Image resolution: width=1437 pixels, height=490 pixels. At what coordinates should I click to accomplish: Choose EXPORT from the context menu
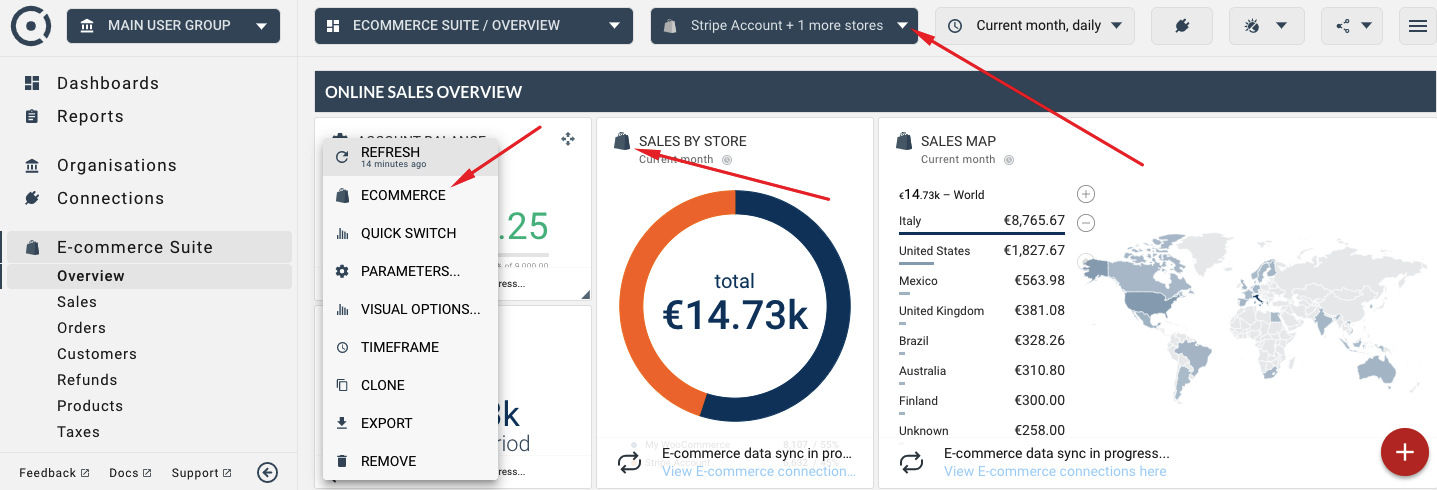tap(410, 423)
